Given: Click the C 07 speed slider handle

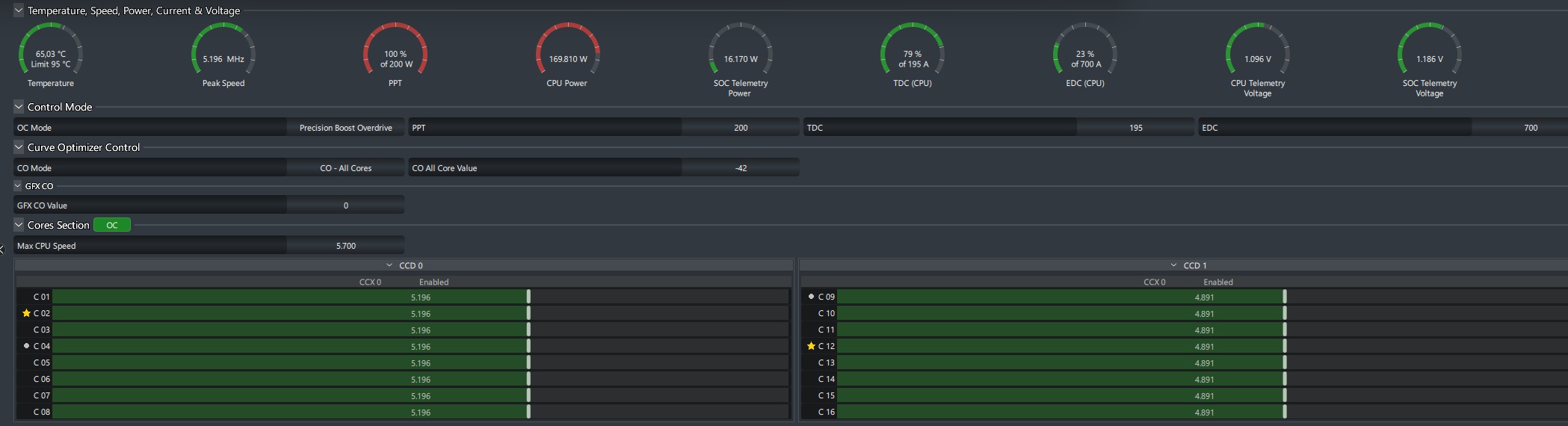Looking at the screenshot, I should coord(528,395).
